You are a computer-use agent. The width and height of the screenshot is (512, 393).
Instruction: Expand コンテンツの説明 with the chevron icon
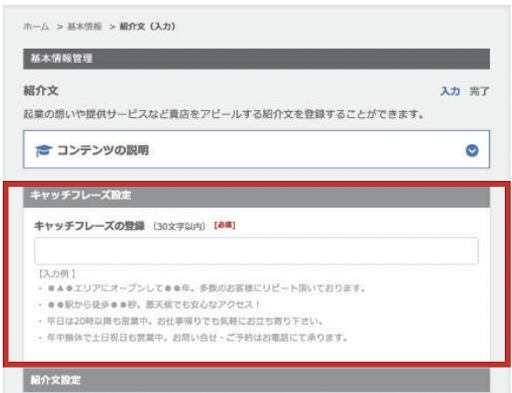472,150
